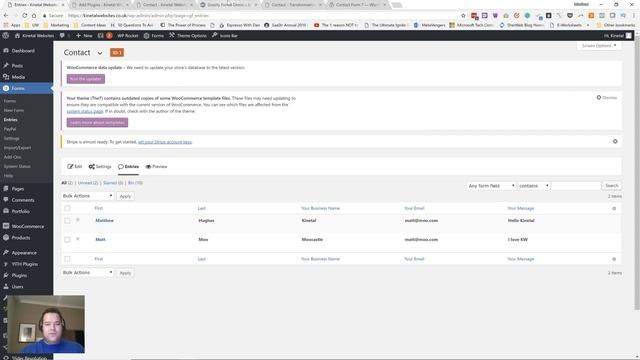The width and height of the screenshot is (640, 360).
Task: Open the top Bulk Actions dropdown
Action: pos(87,196)
